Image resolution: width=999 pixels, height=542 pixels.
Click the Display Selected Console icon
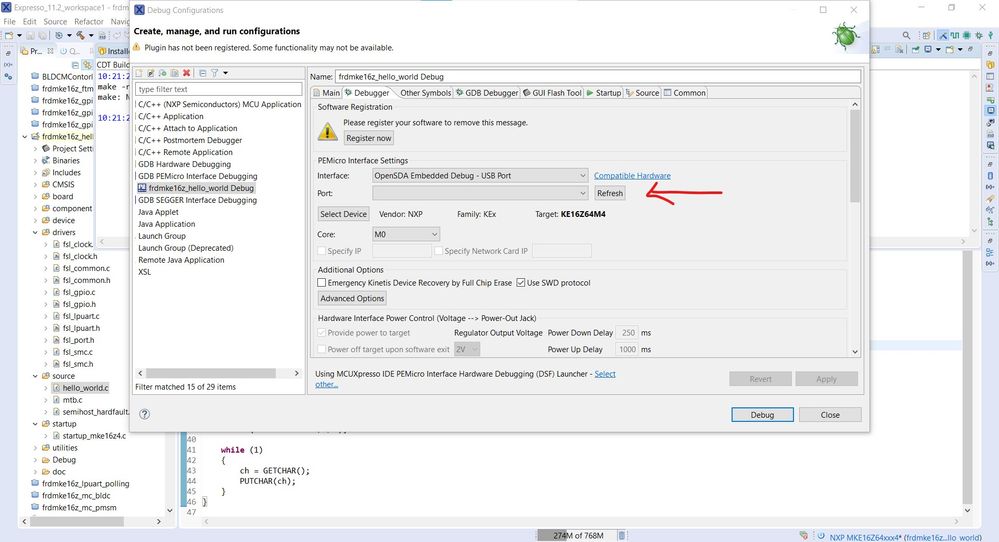[x=928, y=49]
